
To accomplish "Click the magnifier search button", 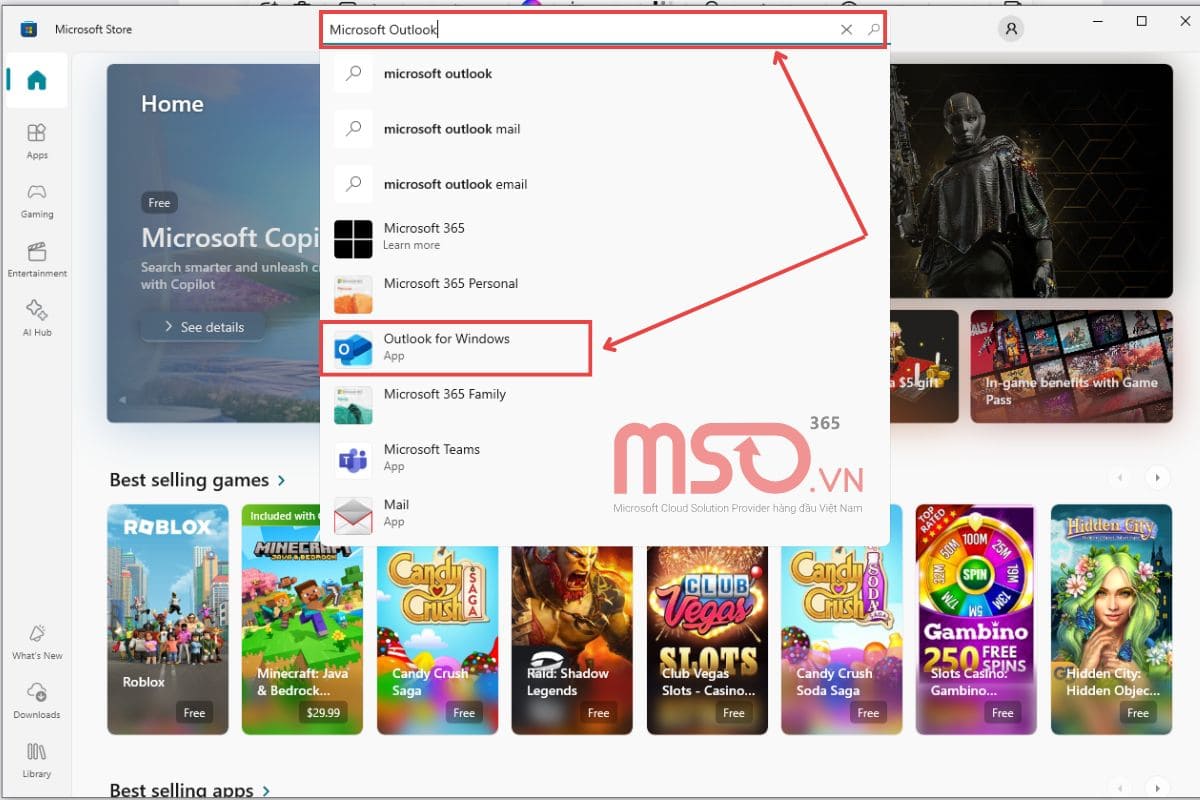I will point(873,30).
